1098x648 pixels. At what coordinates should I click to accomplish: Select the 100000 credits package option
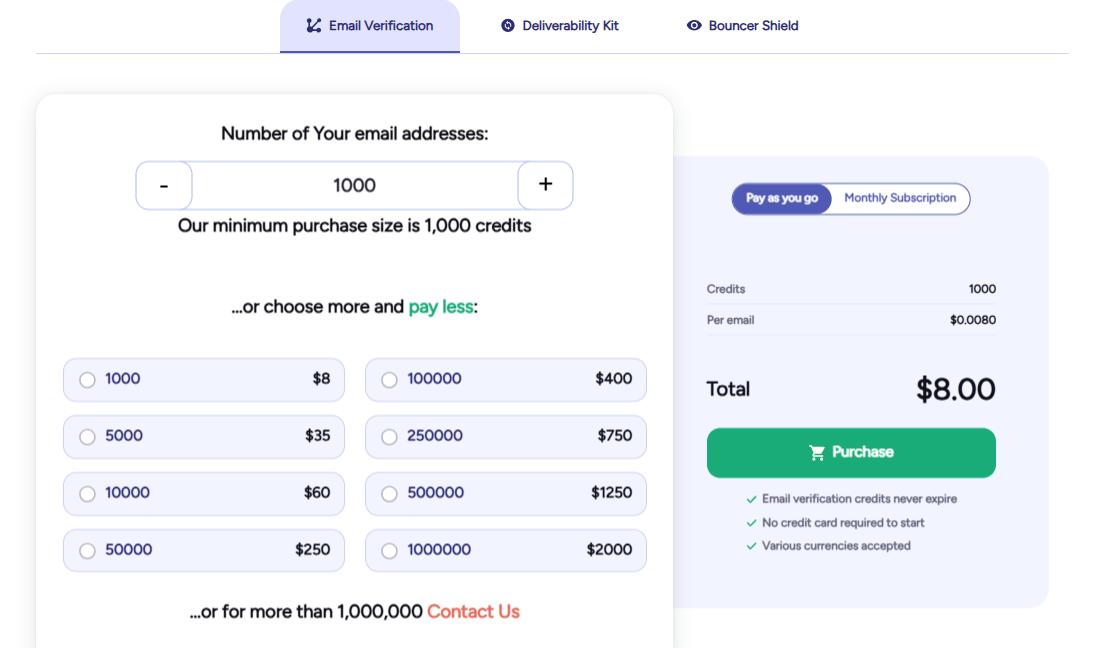pos(389,379)
